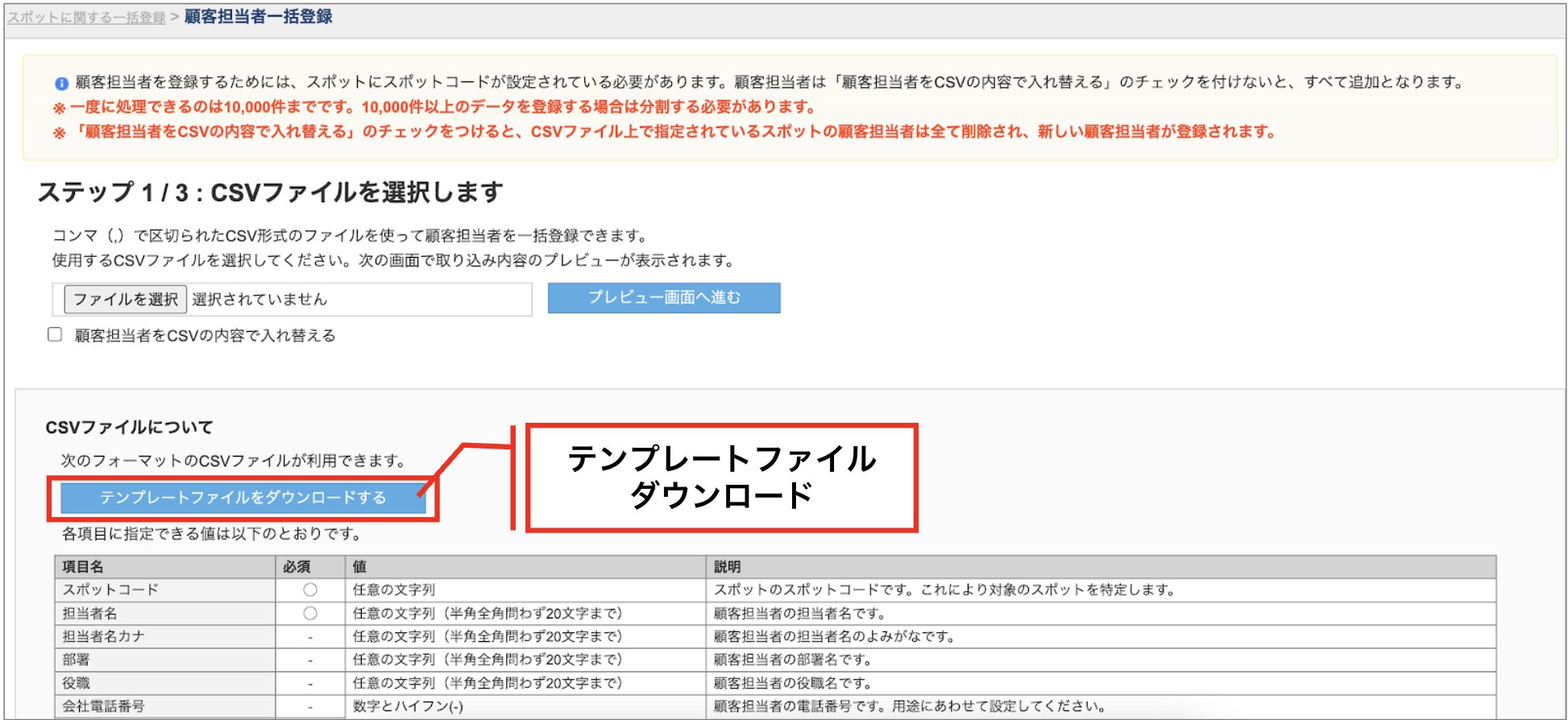The height and width of the screenshot is (720, 1568).
Task: Click the description 顧客担当者の担当者名です。
Action: point(800,614)
